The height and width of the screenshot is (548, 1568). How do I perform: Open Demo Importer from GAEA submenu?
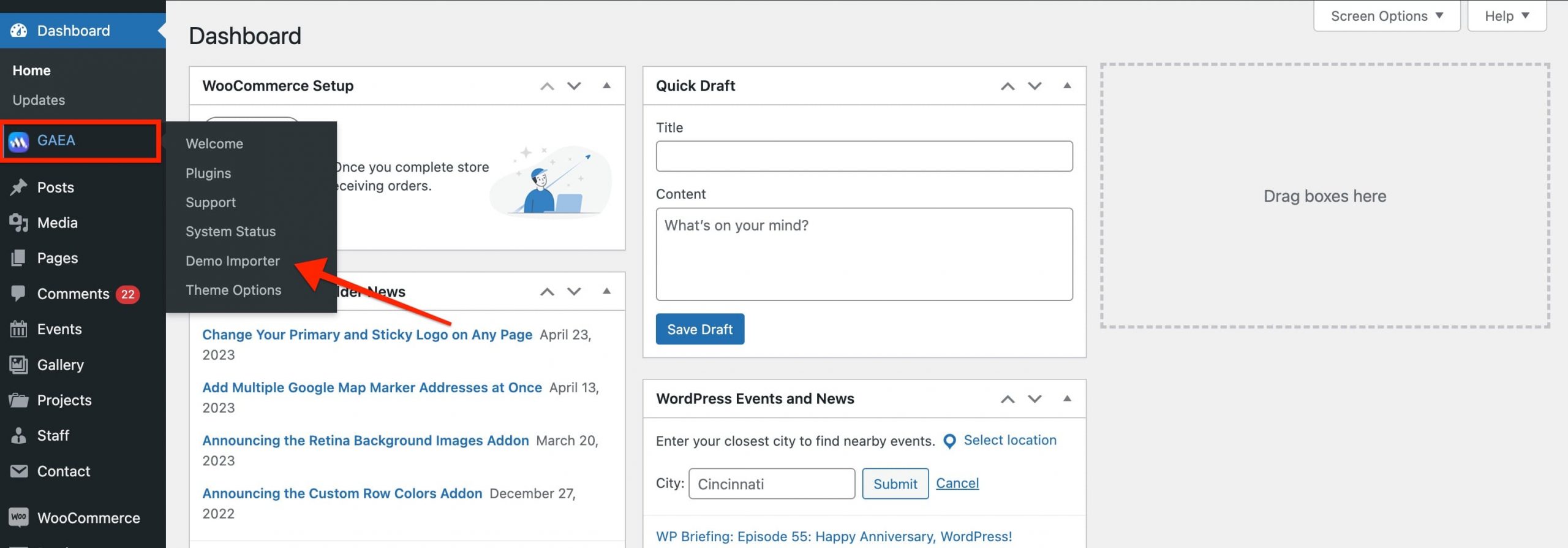point(232,261)
